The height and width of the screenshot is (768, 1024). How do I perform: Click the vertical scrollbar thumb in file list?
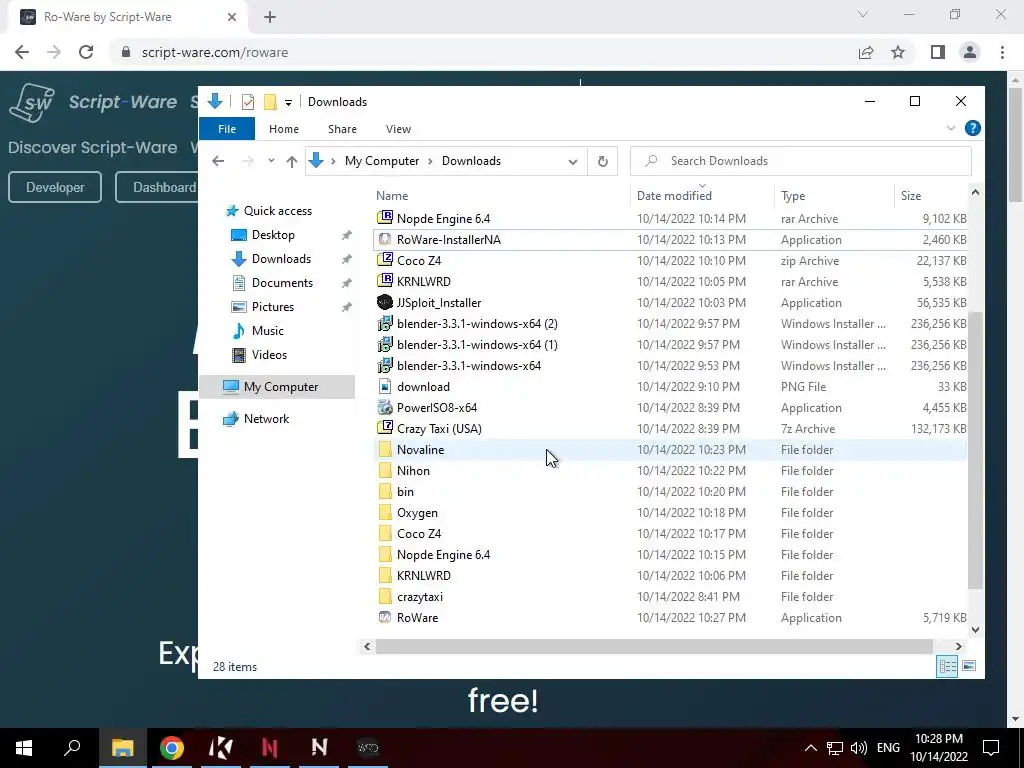click(974, 451)
